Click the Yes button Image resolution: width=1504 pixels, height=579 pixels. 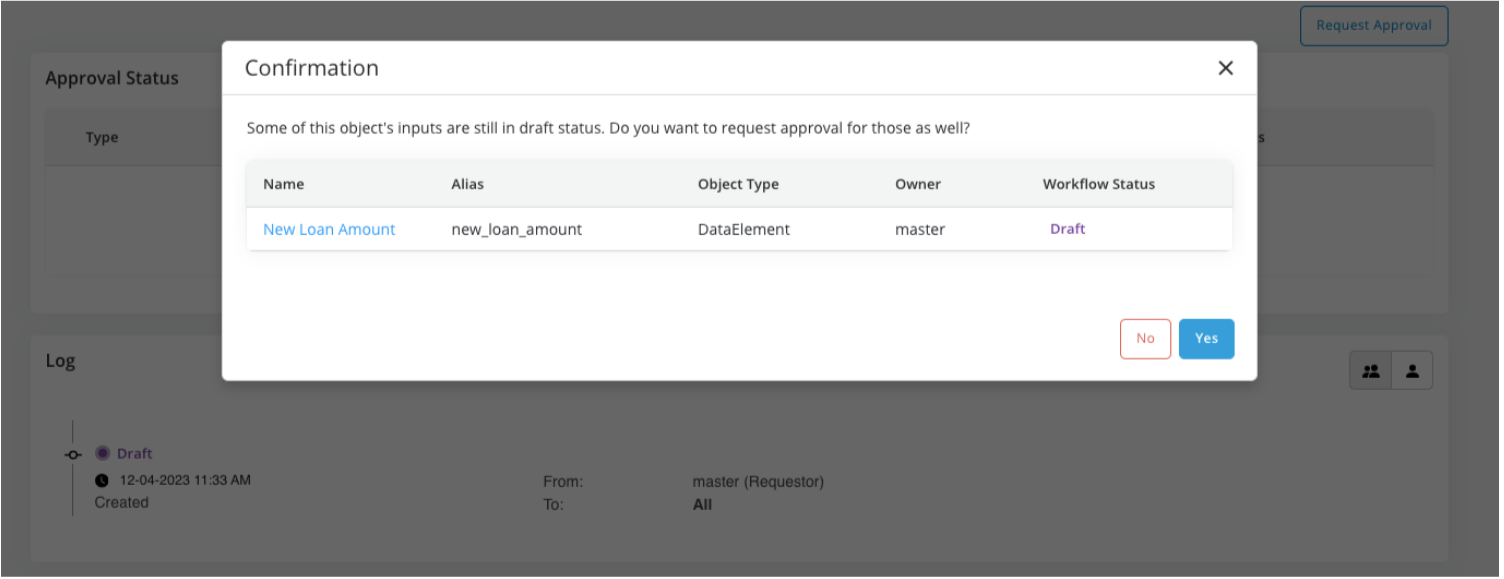pos(1206,339)
